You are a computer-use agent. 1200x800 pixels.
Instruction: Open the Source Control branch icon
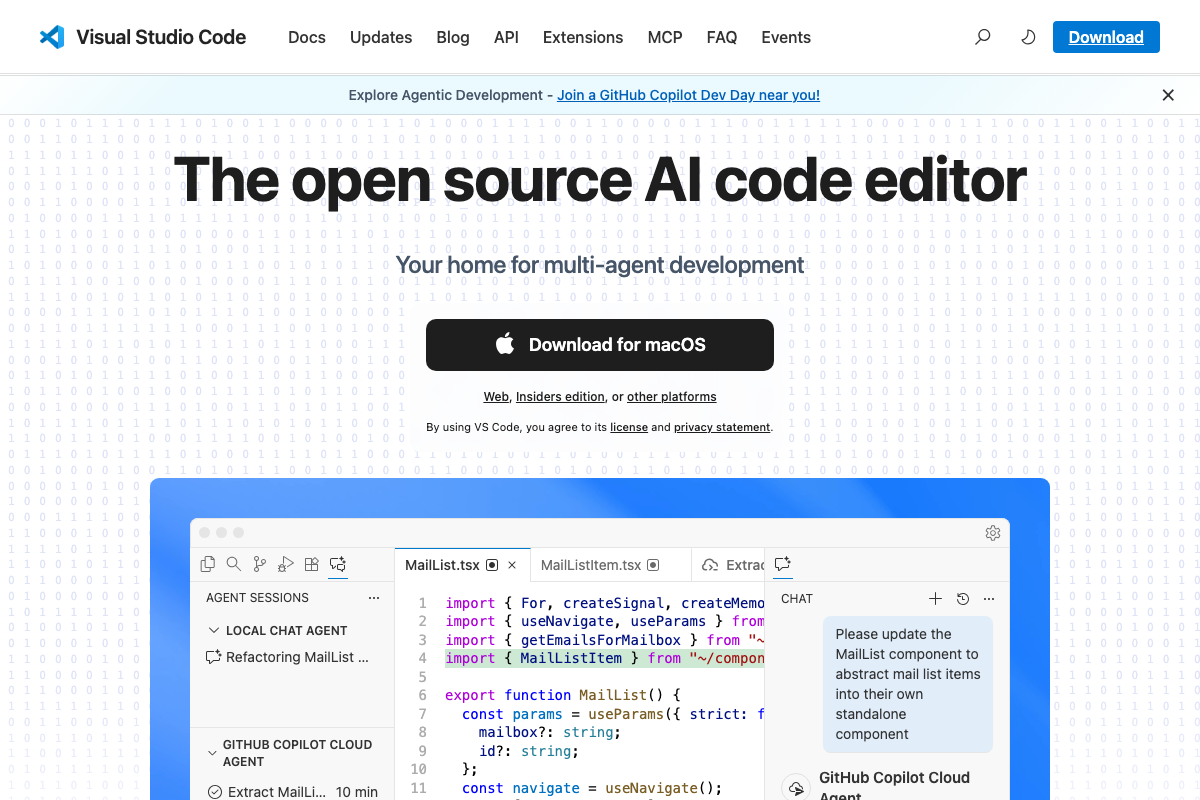coord(260,564)
